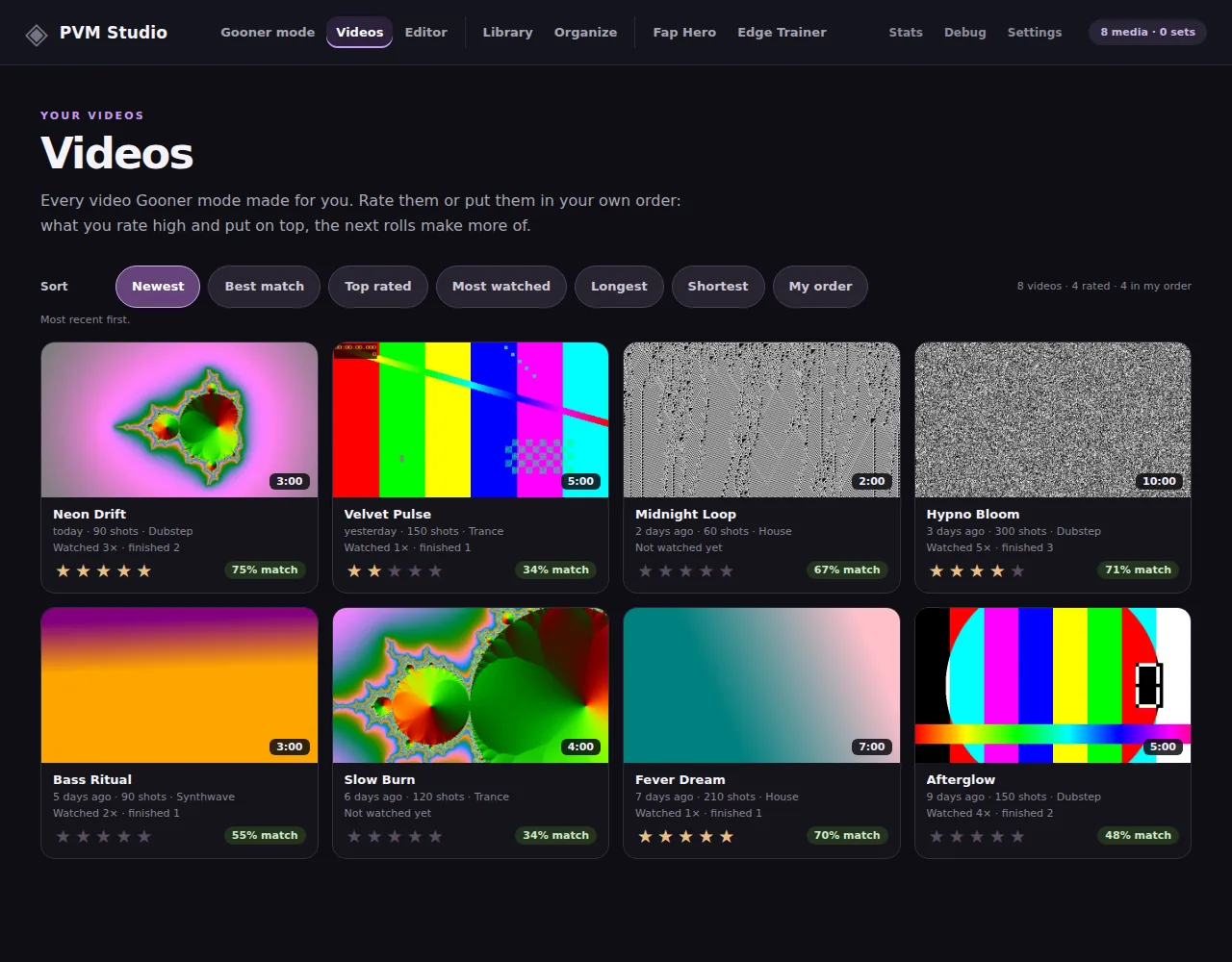Go to the Library tab
This screenshot has width=1232, height=962.
coord(507,32)
